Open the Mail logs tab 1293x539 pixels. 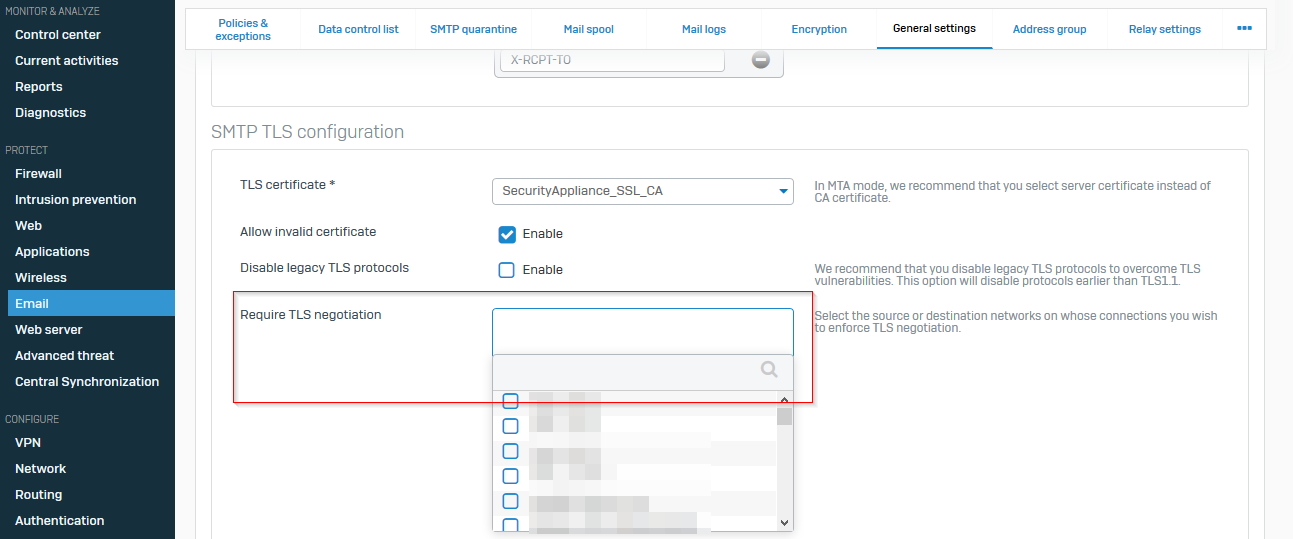(704, 29)
